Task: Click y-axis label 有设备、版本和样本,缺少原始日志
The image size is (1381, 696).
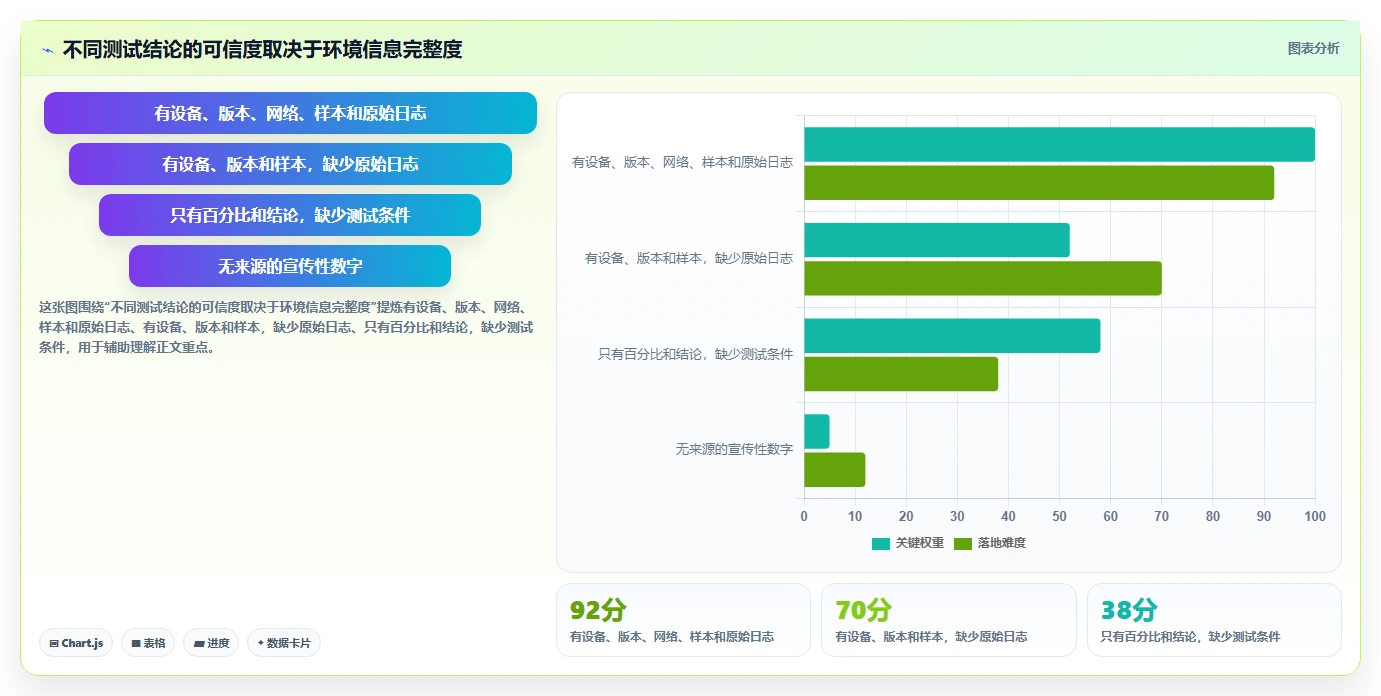Action: tap(689, 258)
